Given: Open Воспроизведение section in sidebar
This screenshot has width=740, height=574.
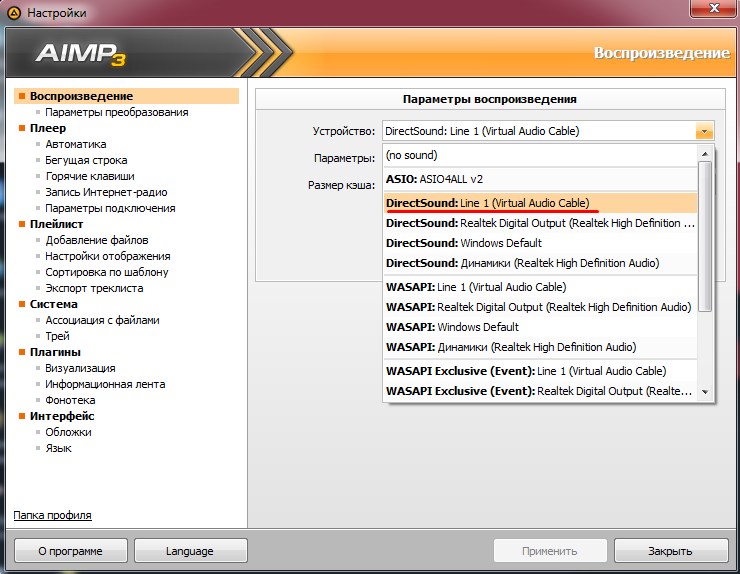Looking at the screenshot, I should coord(126,96).
